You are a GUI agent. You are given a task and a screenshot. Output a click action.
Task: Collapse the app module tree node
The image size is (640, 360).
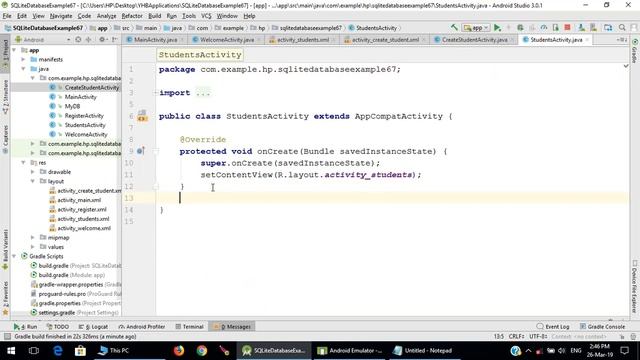click(x=15, y=50)
